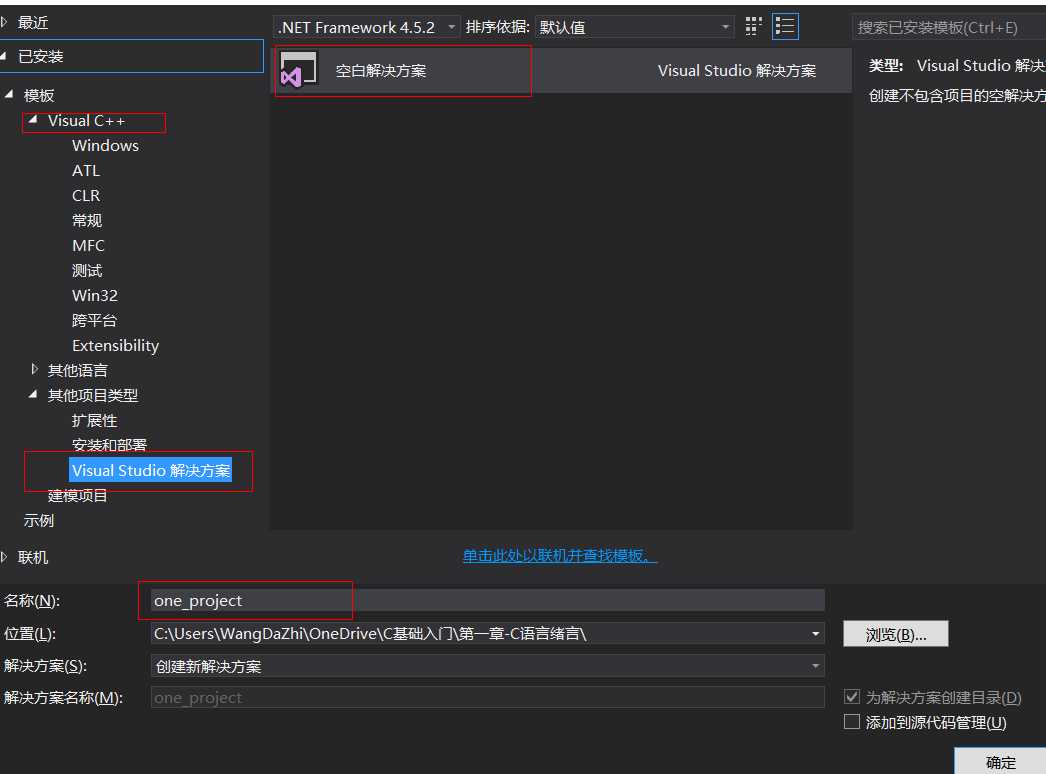This screenshot has width=1046, height=774.
Task: Select the ATL template category
Action: [x=86, y=170]
